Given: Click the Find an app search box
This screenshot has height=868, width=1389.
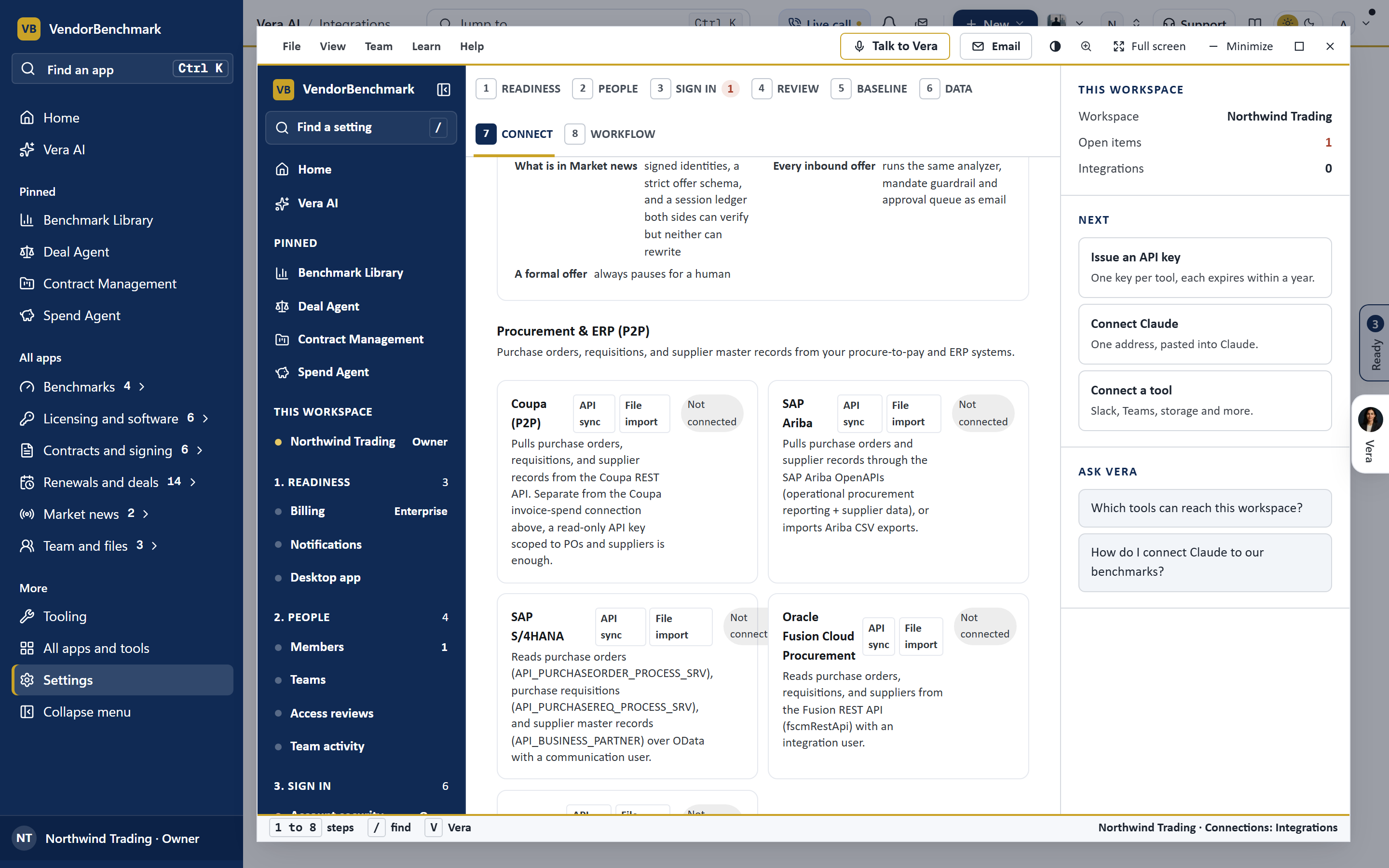Looking at the screenshot, I should coord(122,69).
